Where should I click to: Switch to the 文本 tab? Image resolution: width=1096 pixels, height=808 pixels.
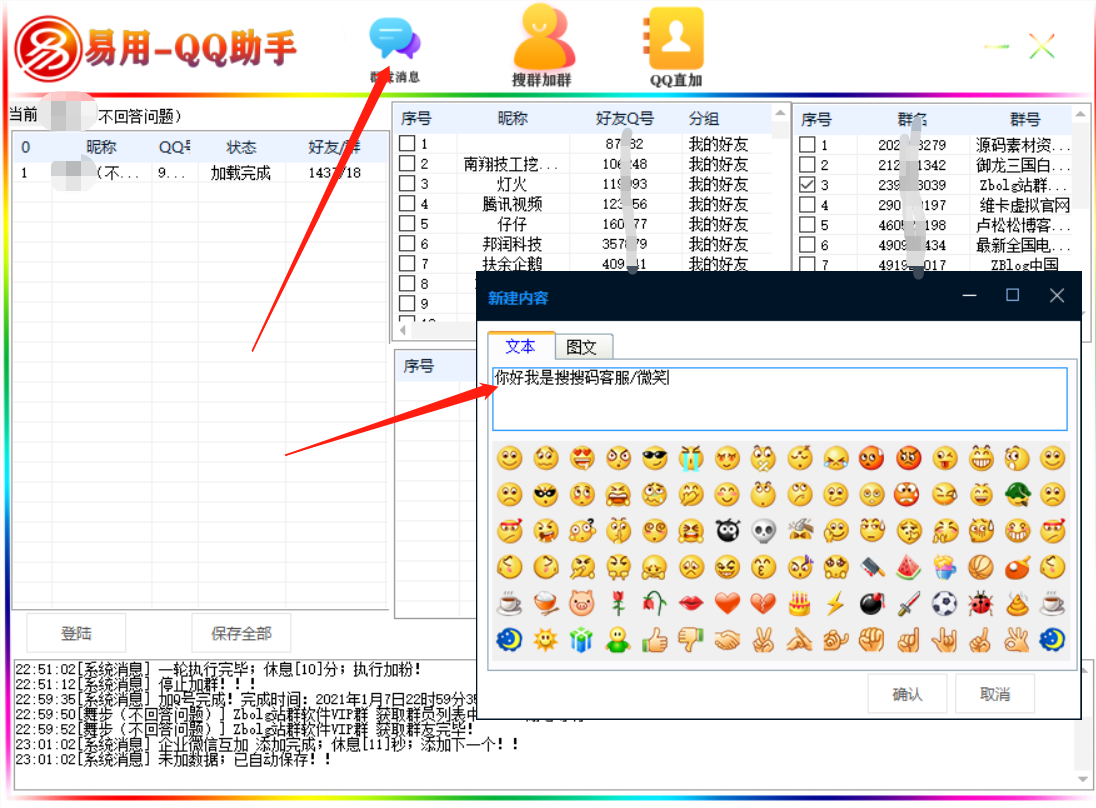521,346
